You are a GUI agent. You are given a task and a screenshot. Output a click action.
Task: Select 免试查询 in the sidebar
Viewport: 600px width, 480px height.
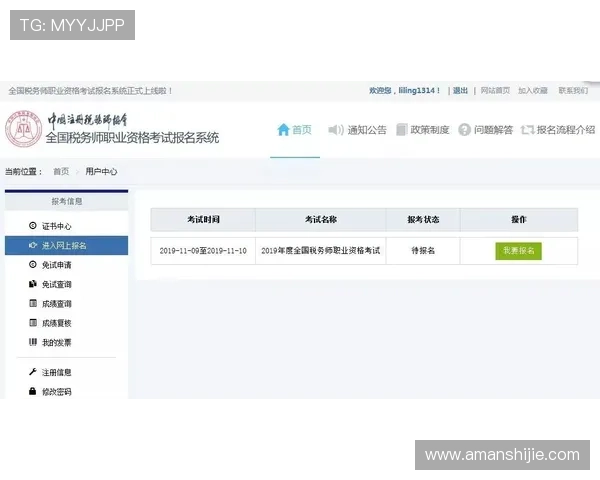click(66, 284)
